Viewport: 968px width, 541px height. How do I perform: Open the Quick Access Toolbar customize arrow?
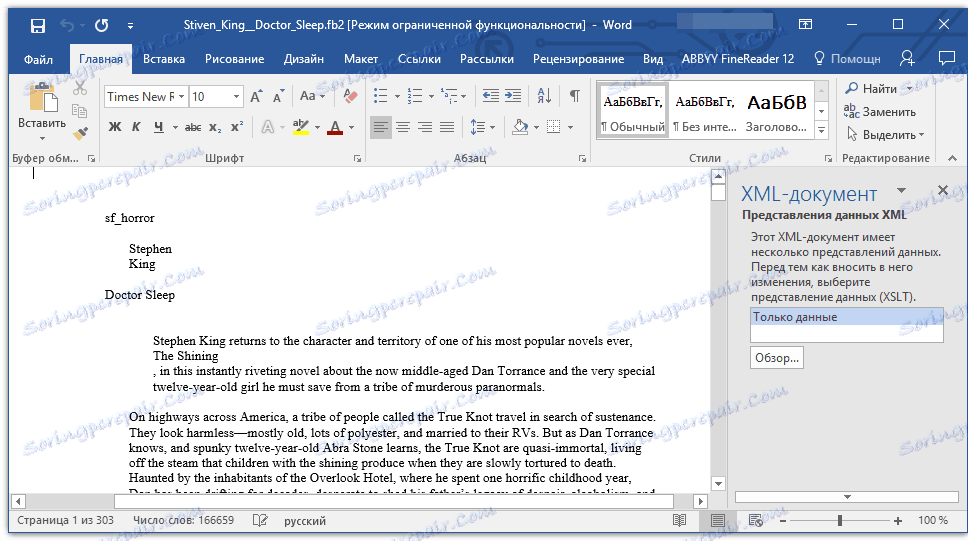click(x=130, y=25)
